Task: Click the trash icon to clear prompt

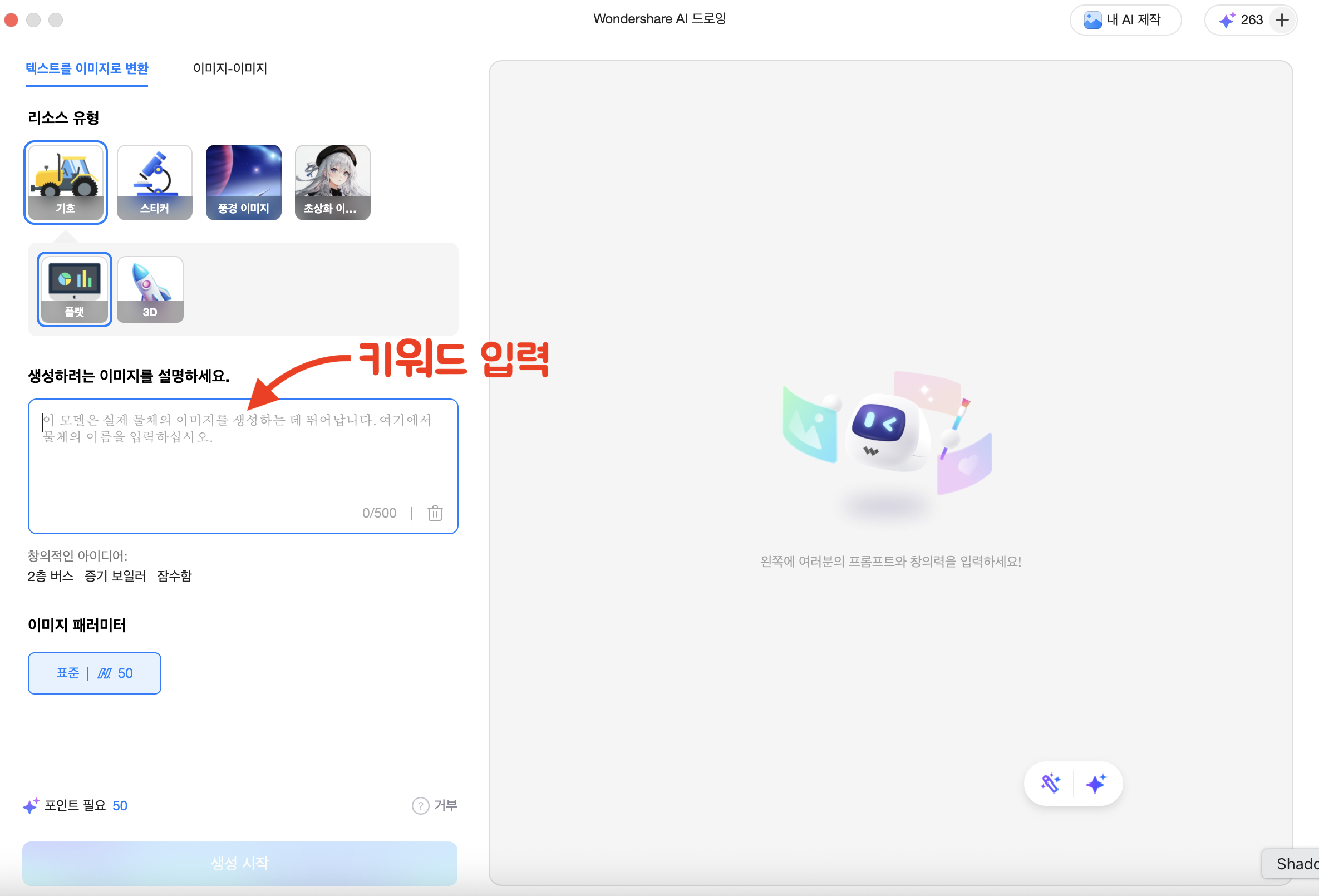Action: [x=435, y=513]
